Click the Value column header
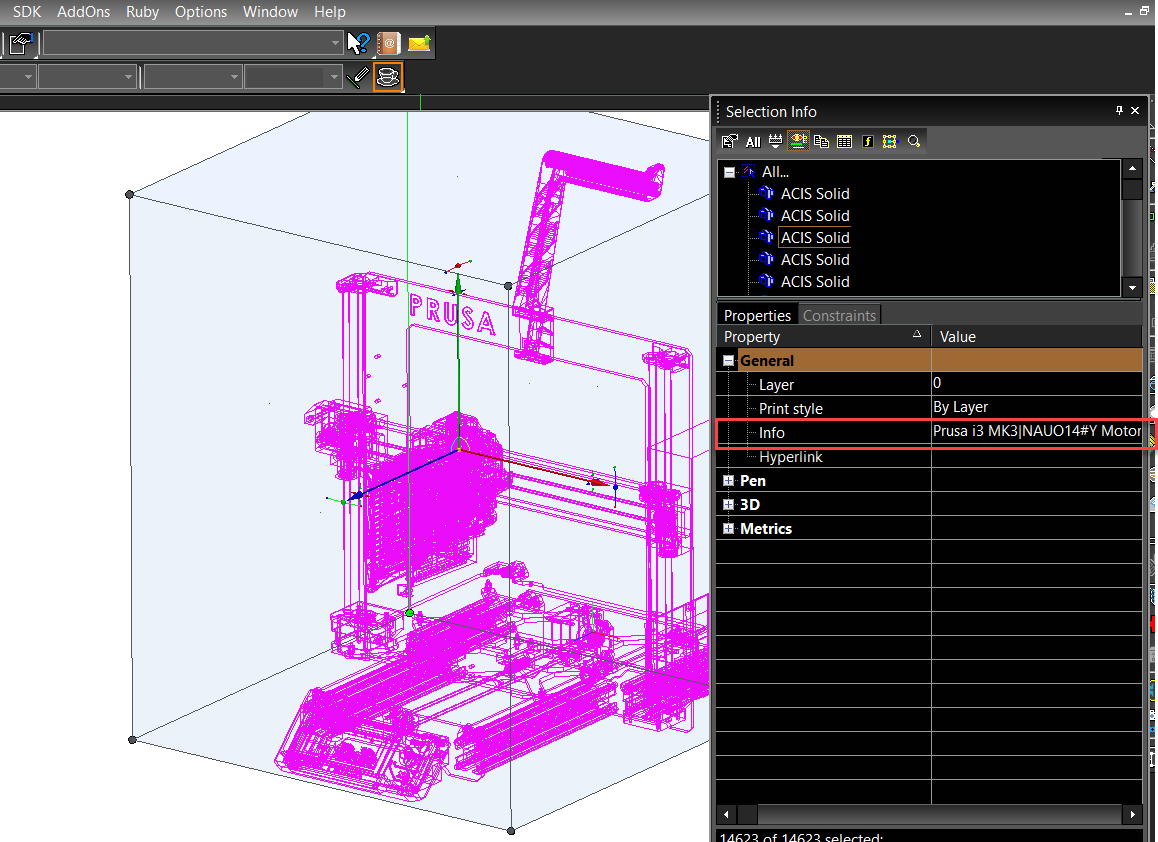 point(1037,337)
